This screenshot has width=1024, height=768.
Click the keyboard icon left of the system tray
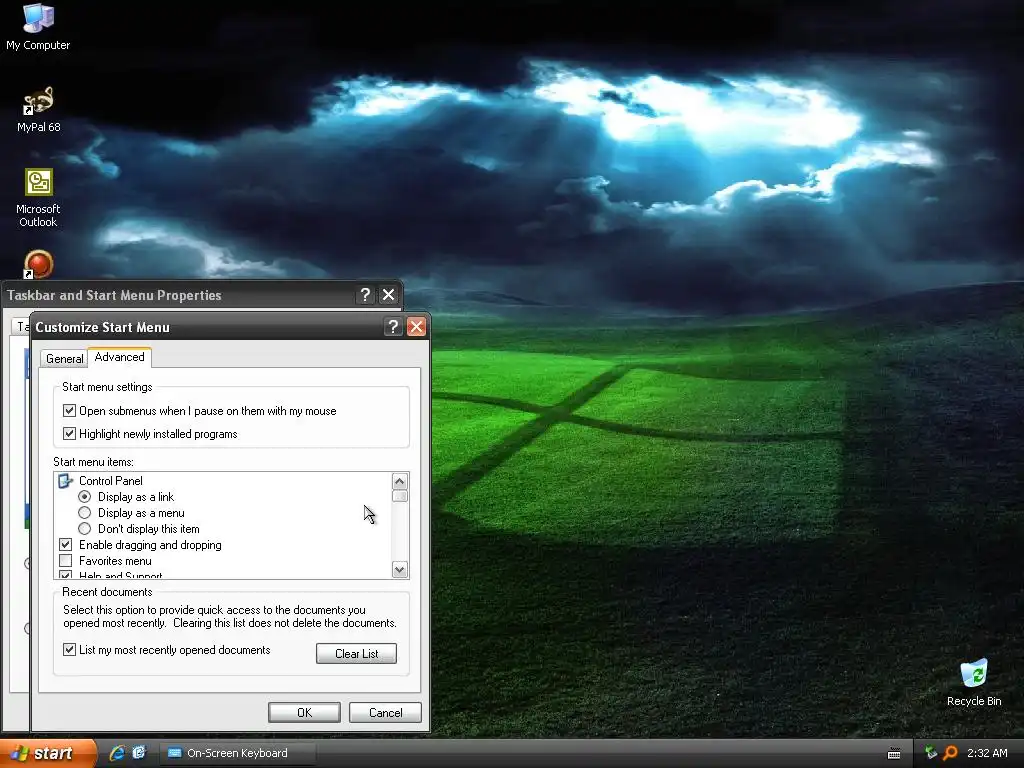(894, 754)
